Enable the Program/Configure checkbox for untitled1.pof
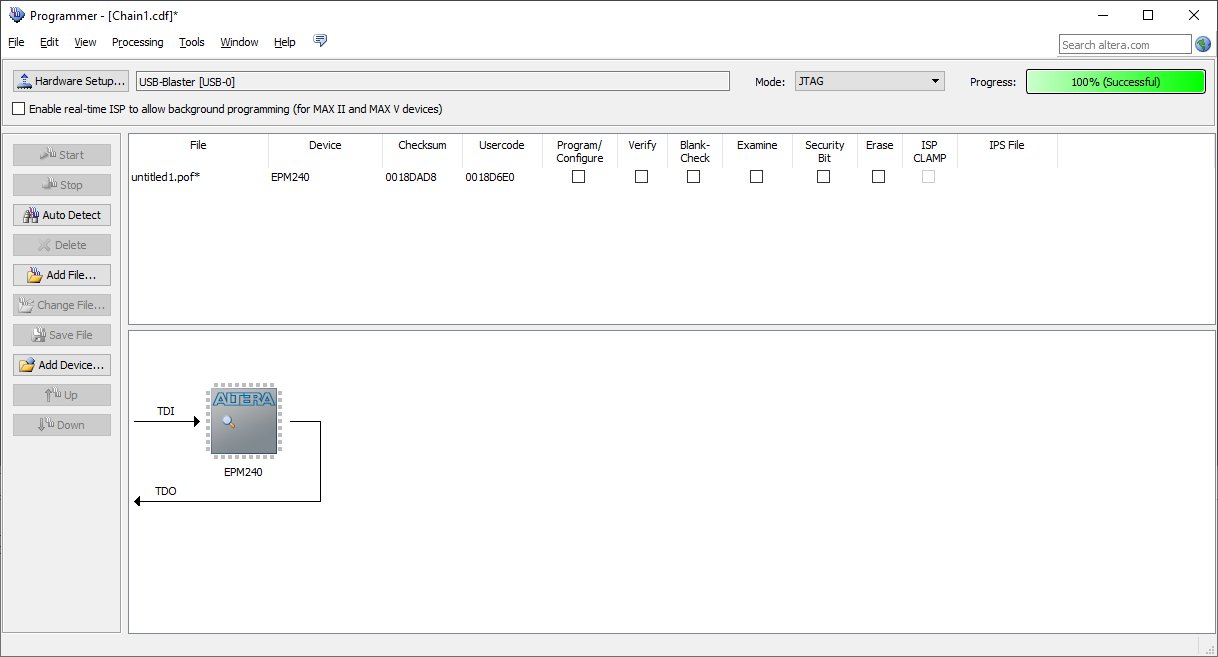 (x=578, y=177)
